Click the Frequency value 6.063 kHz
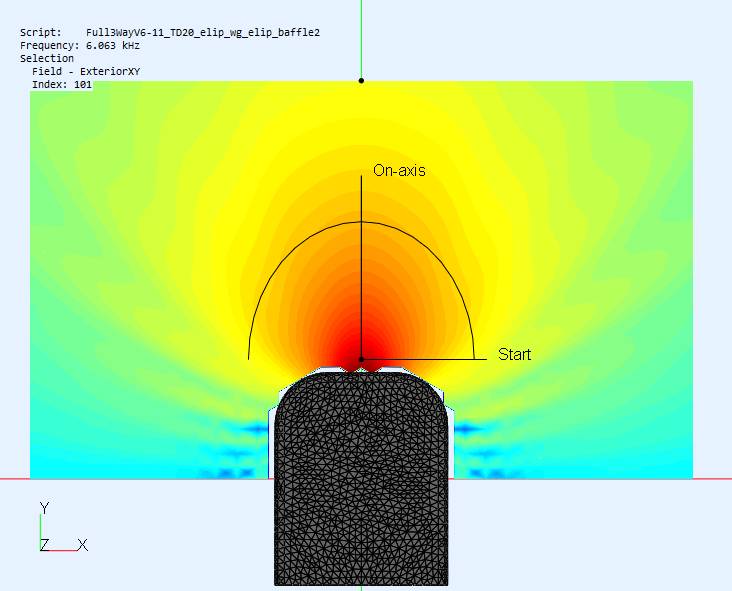 (x=113, y=46)
